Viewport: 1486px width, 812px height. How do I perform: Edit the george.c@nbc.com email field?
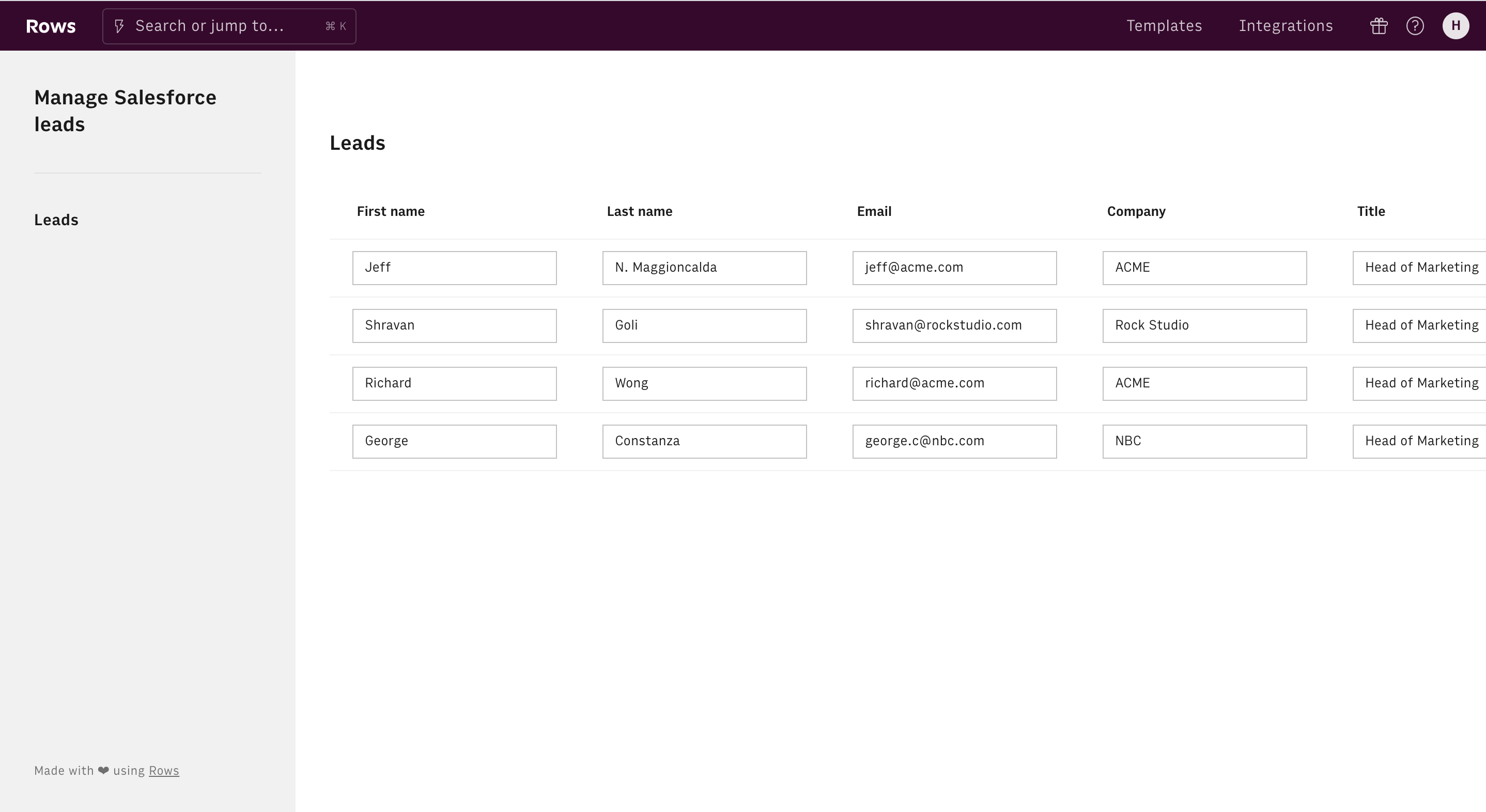(955, 442)
